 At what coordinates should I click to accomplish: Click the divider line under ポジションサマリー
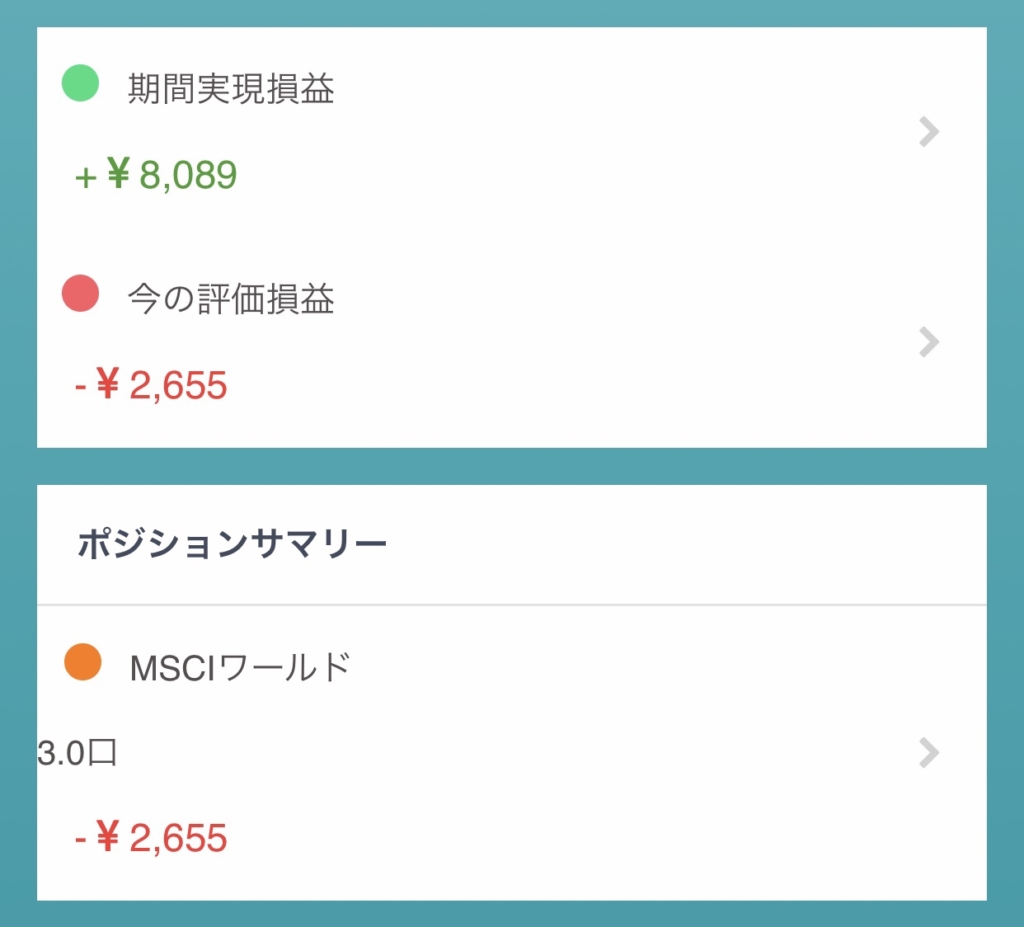pyautogui.click(x=512, y=605)
